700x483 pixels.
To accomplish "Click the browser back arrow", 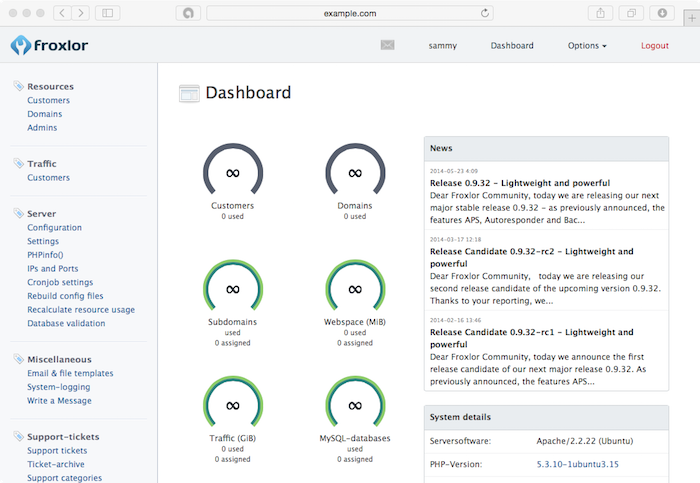I will point(60,13).
